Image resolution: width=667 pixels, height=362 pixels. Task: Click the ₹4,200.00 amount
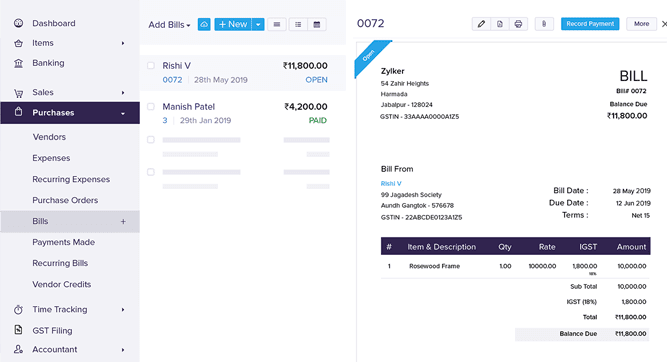[x=306, y=106]
